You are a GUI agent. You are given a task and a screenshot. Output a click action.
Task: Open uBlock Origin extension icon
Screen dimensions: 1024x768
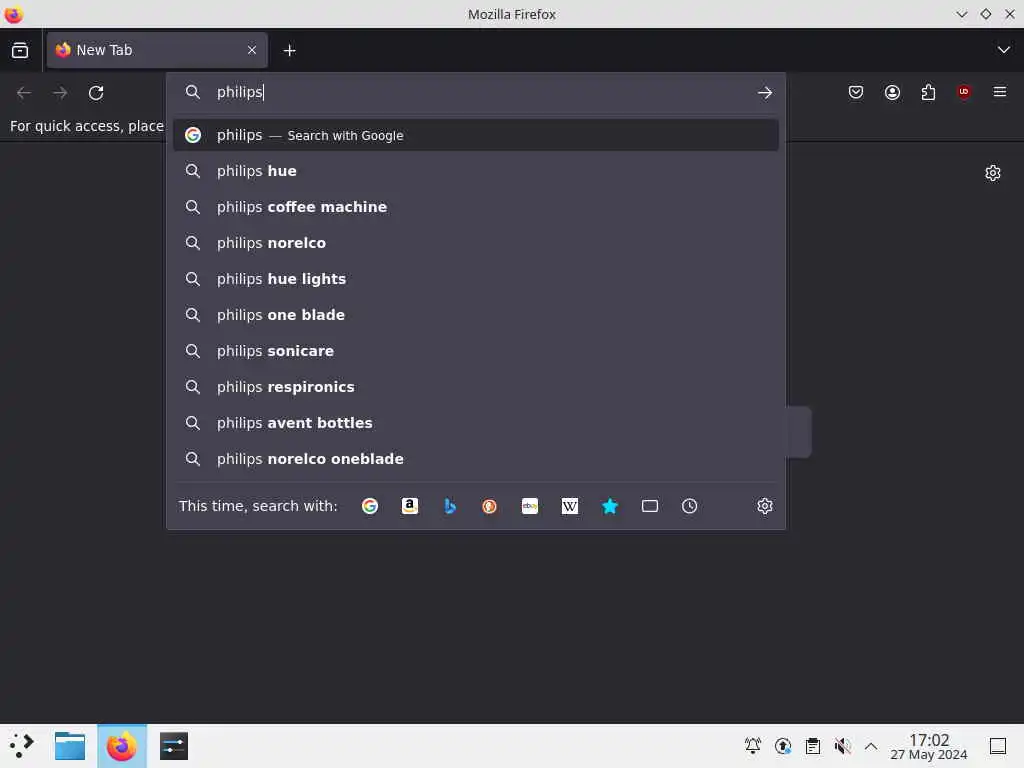[x=964, y=92]
